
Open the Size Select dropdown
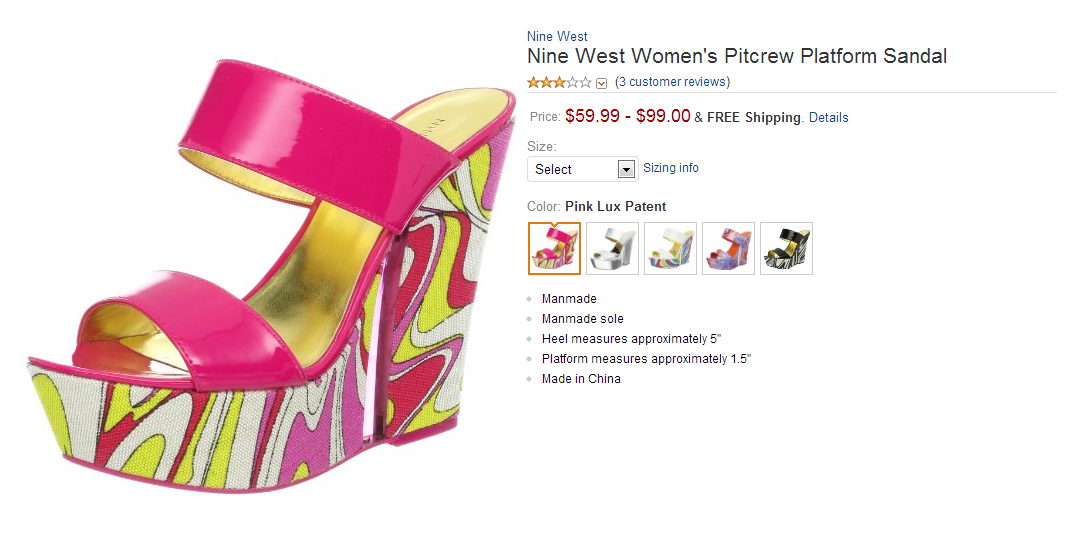click(572, 169)
